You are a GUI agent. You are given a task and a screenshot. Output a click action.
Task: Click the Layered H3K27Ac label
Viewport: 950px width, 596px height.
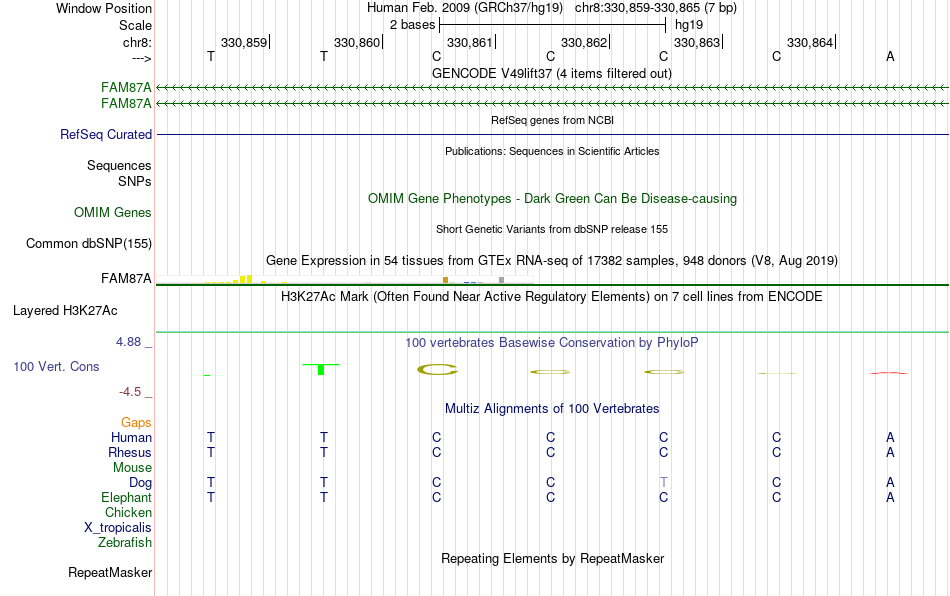[x=65, y=311]
